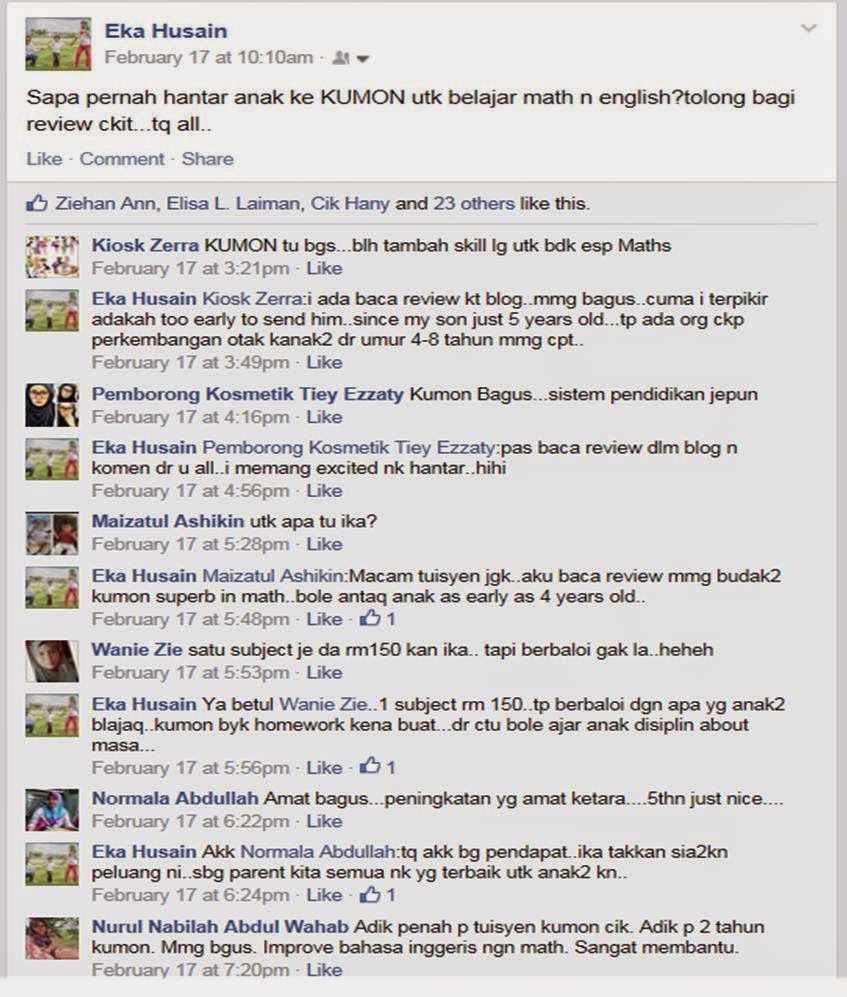847x997 pixels.
Task: Click Comment under the post
Action: pos(121,159)
